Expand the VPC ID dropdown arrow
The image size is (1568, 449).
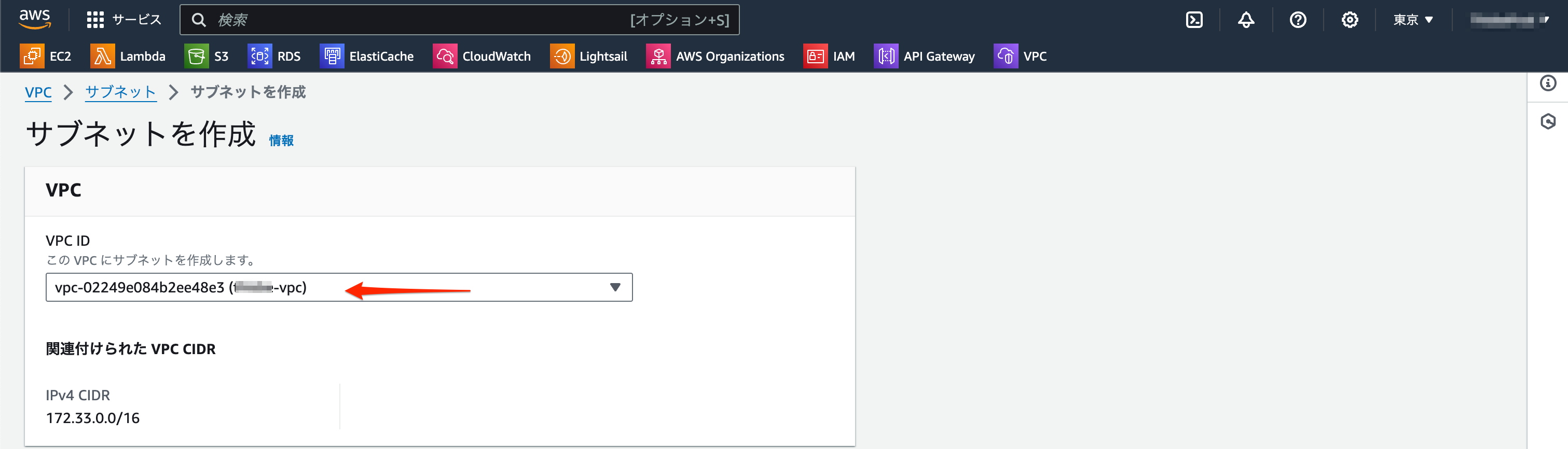coord(615,287)
